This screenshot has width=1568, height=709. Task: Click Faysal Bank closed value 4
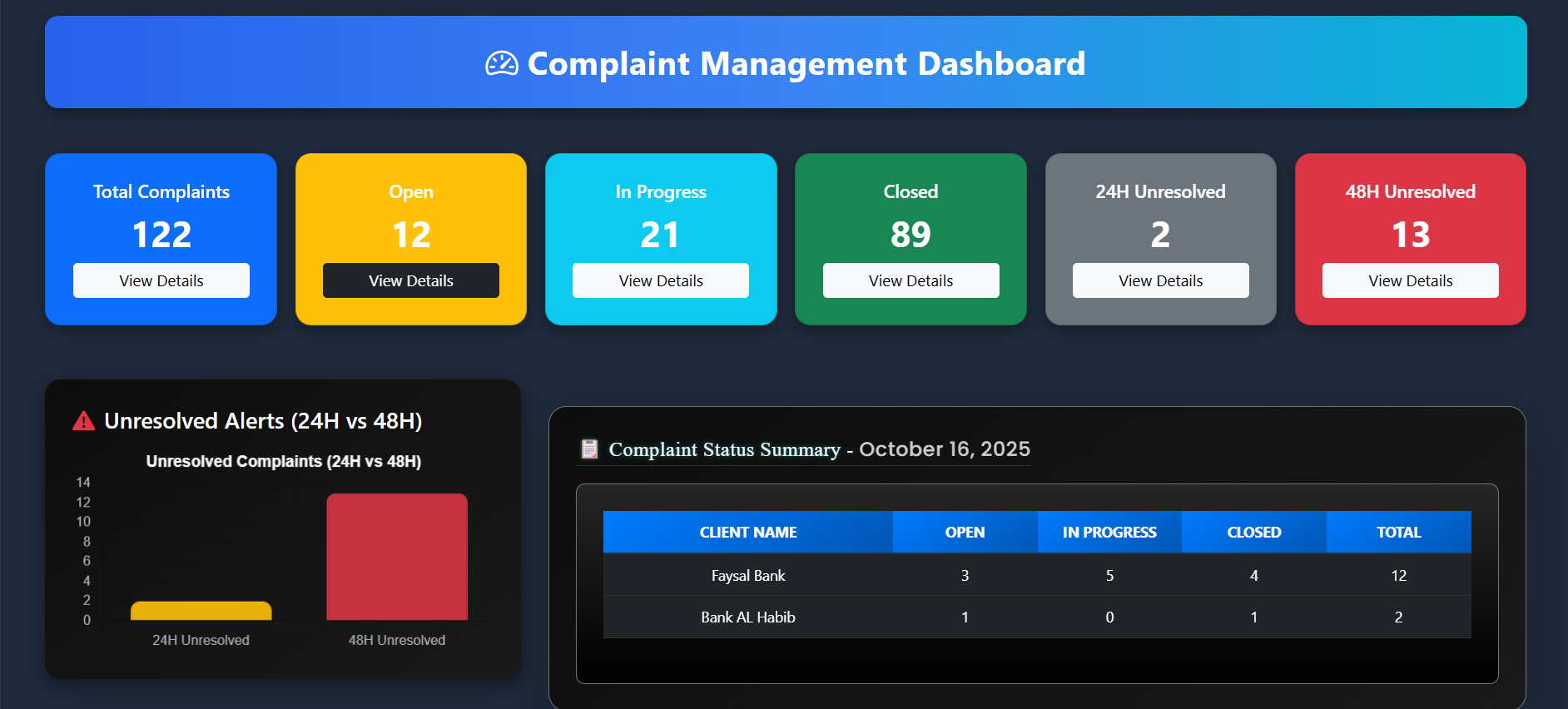[x=1254, y=575]
